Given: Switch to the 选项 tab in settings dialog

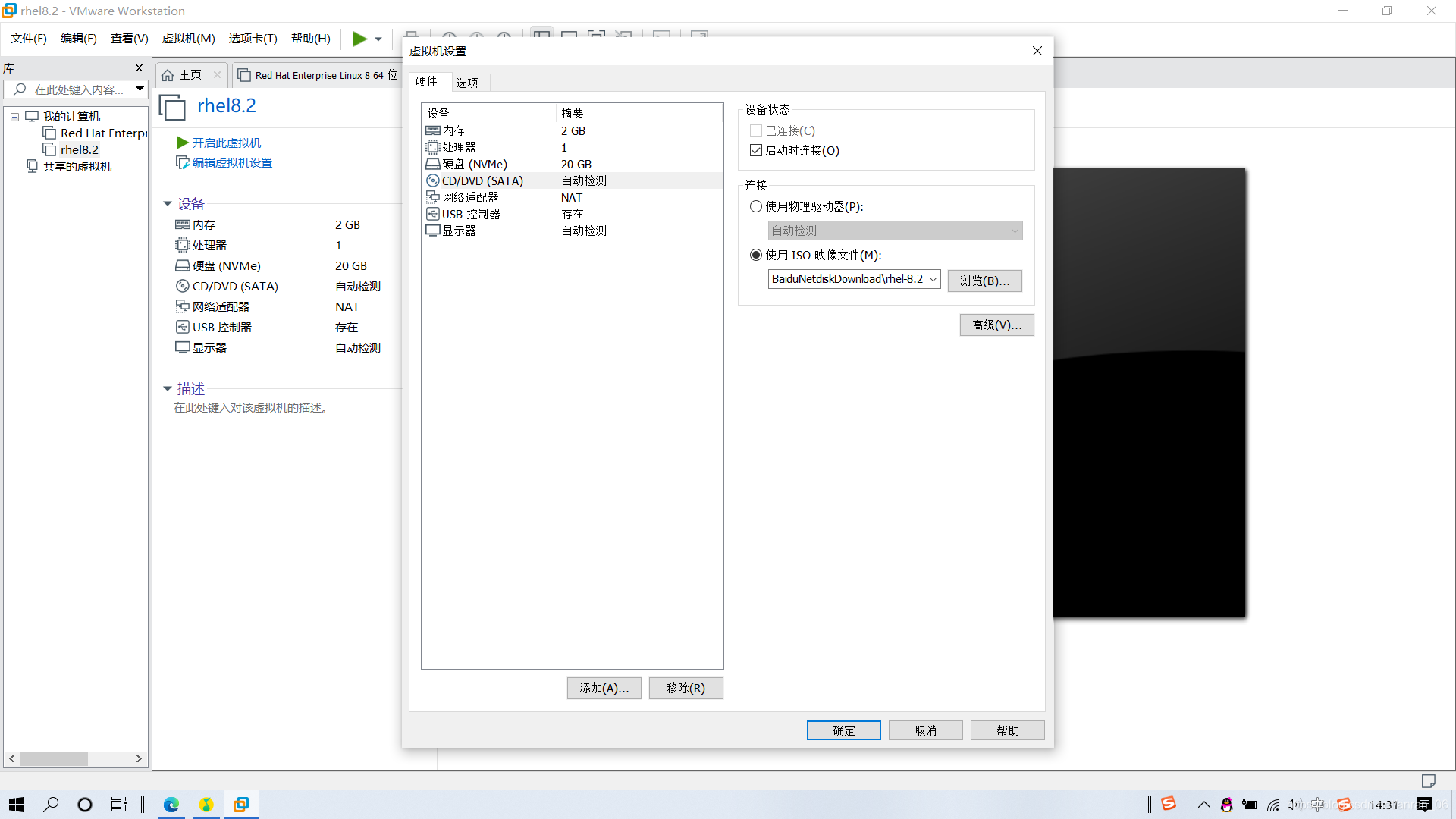Looking at the screenshot, I should (467, 82).
